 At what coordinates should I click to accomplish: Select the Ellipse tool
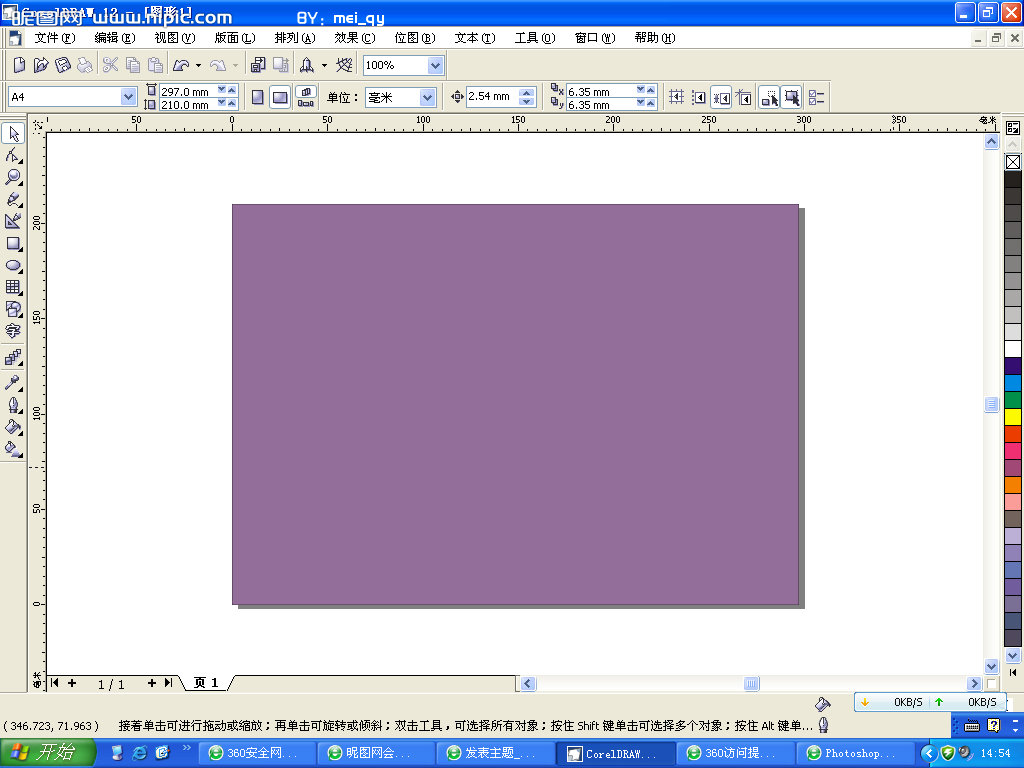tap(14, 267)
